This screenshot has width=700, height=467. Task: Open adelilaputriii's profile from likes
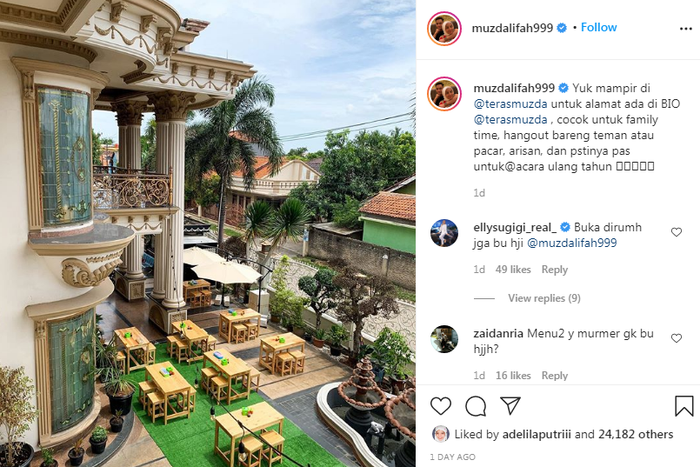point(537,434)
